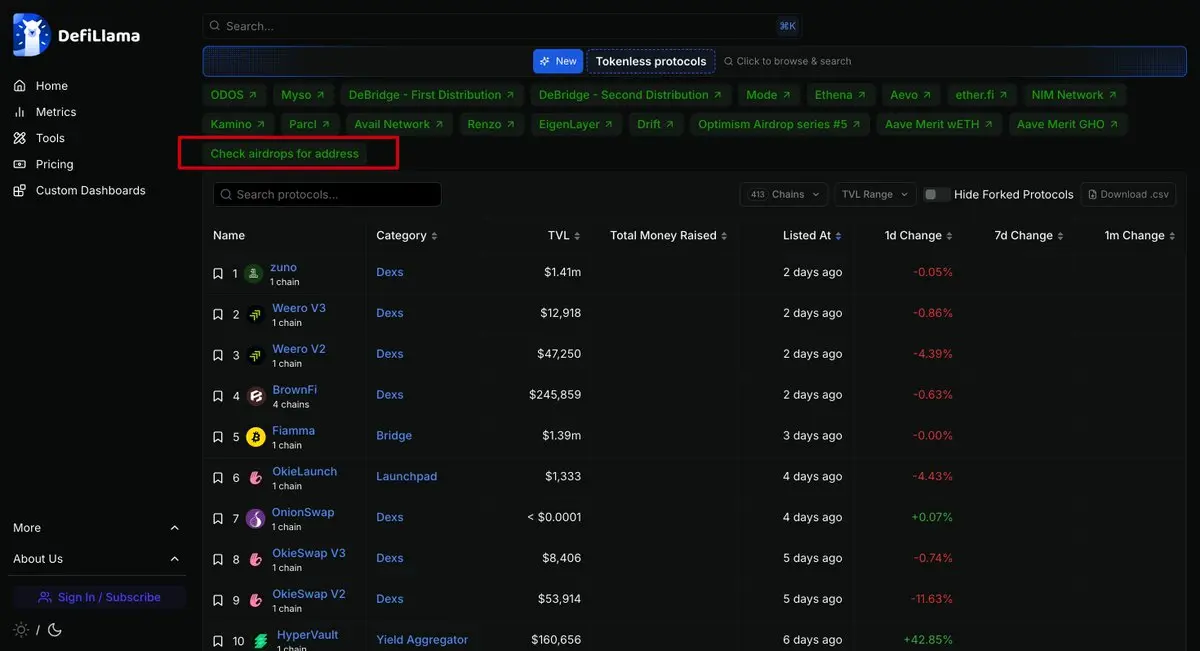Click Sign In / Subscribe button
1200x651 pixels.
(99, 597)
